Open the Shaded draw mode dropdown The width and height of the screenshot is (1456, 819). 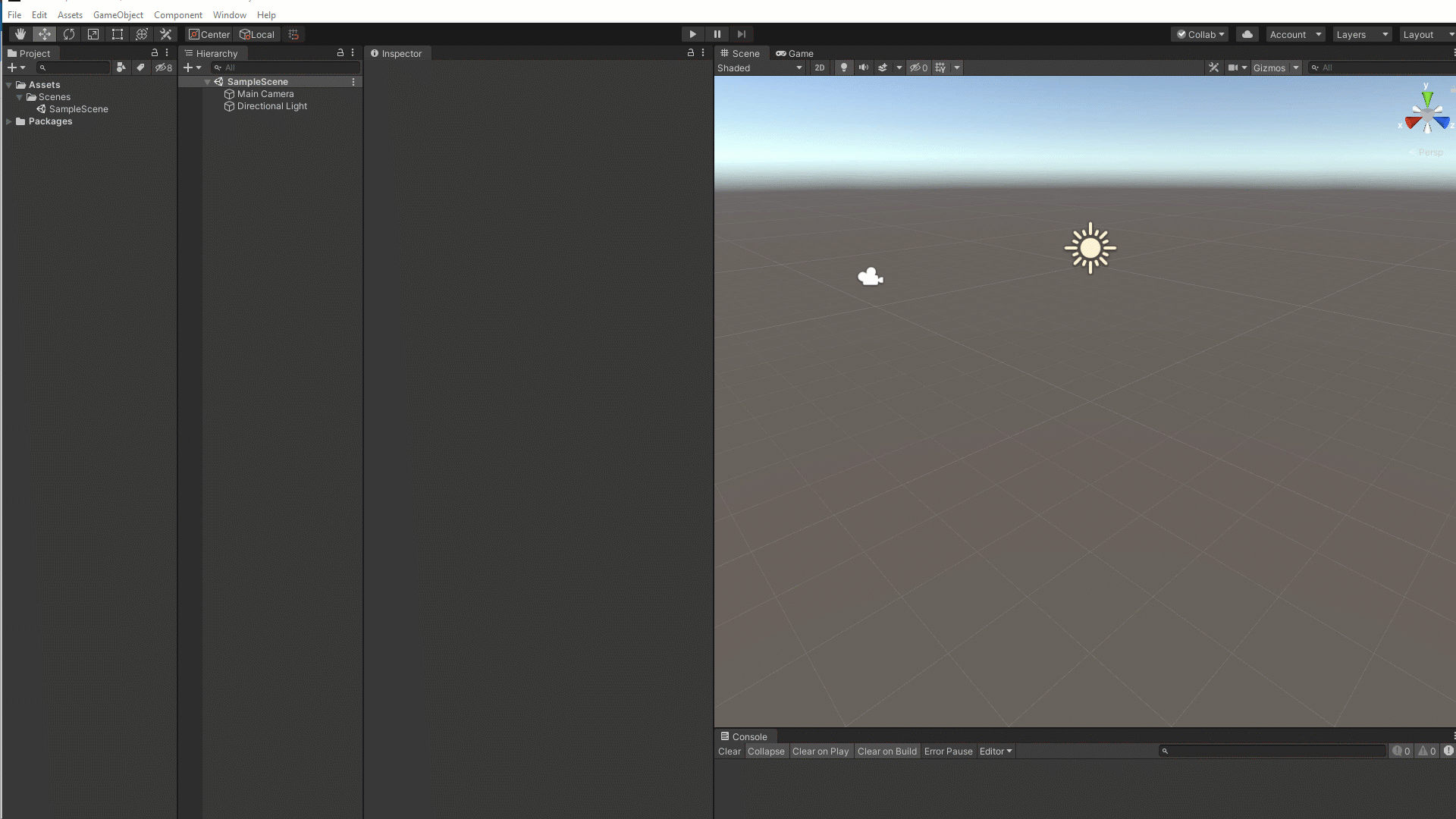[760, 67]
